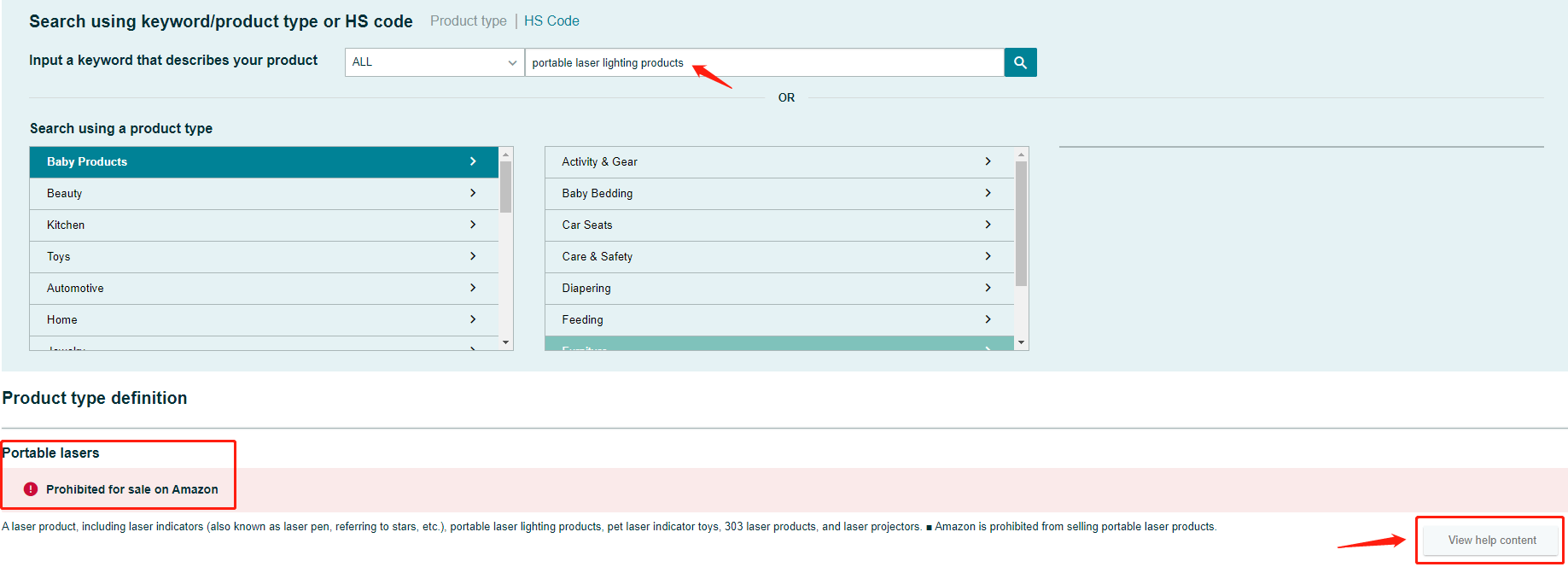Switch to HS Code tab
This screenshot has width=1568, height=567.
(x=551, y=20)
